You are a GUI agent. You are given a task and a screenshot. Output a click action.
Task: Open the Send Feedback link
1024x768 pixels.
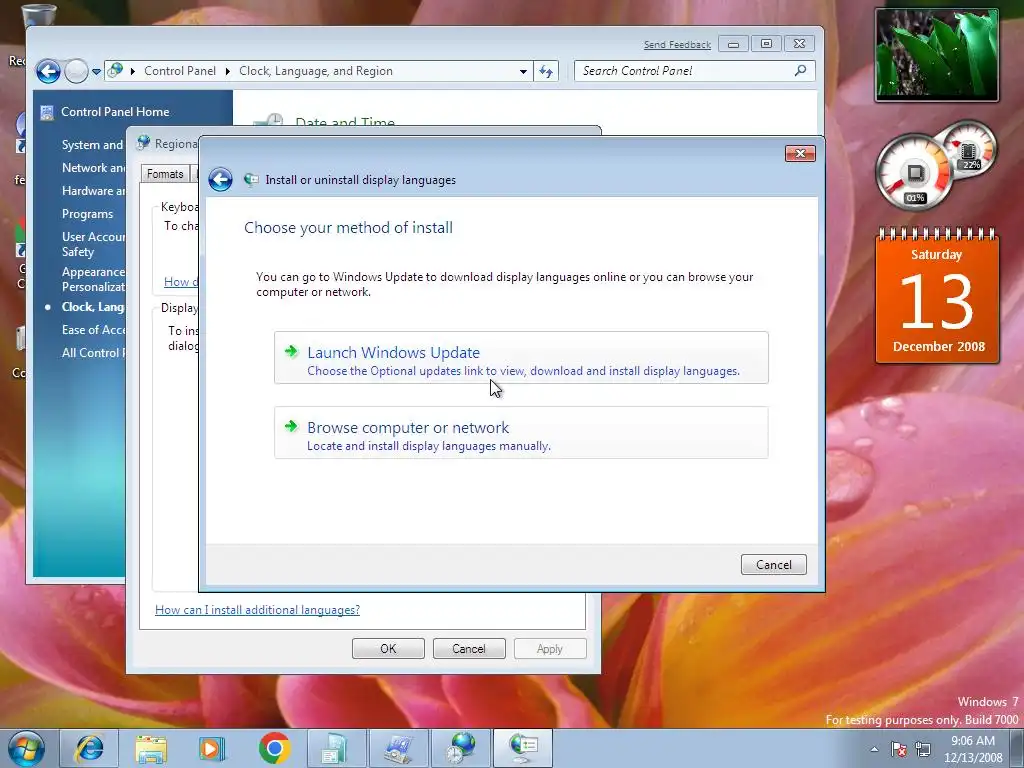pyautogui.click(x=677, y=44)
